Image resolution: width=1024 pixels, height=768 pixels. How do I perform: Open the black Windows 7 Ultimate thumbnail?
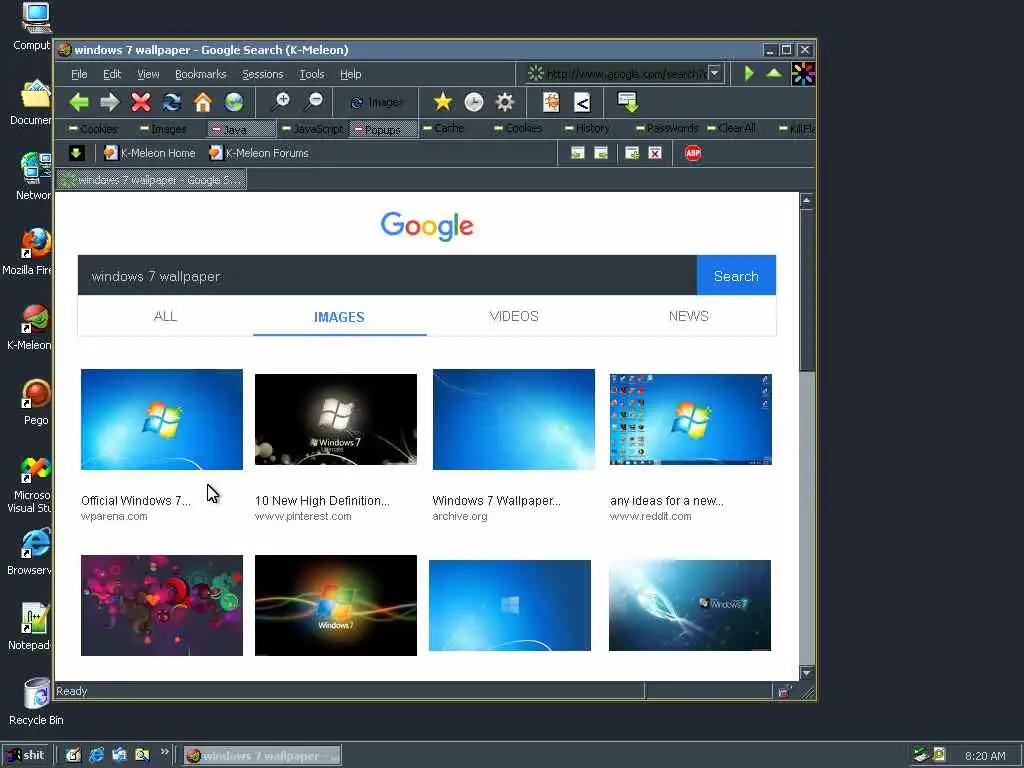[336, 419]
